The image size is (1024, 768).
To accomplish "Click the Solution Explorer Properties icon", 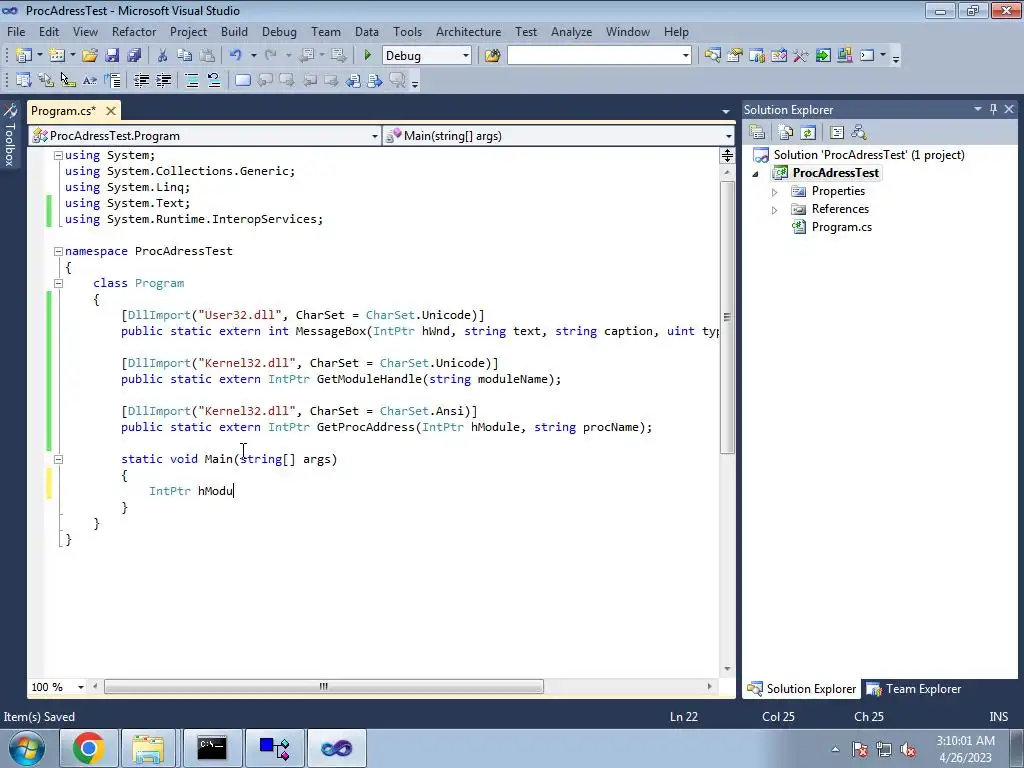I will [x=757, y=133].
